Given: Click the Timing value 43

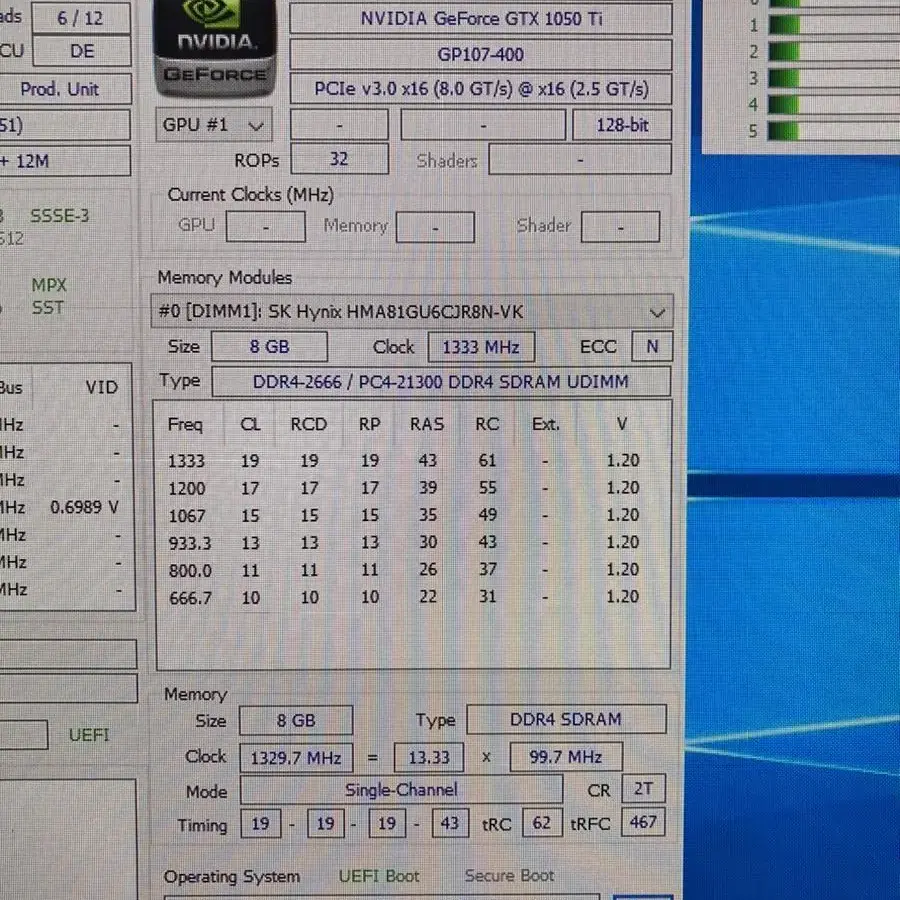Looking at the screenshot, I should click(x=450, y=823).
